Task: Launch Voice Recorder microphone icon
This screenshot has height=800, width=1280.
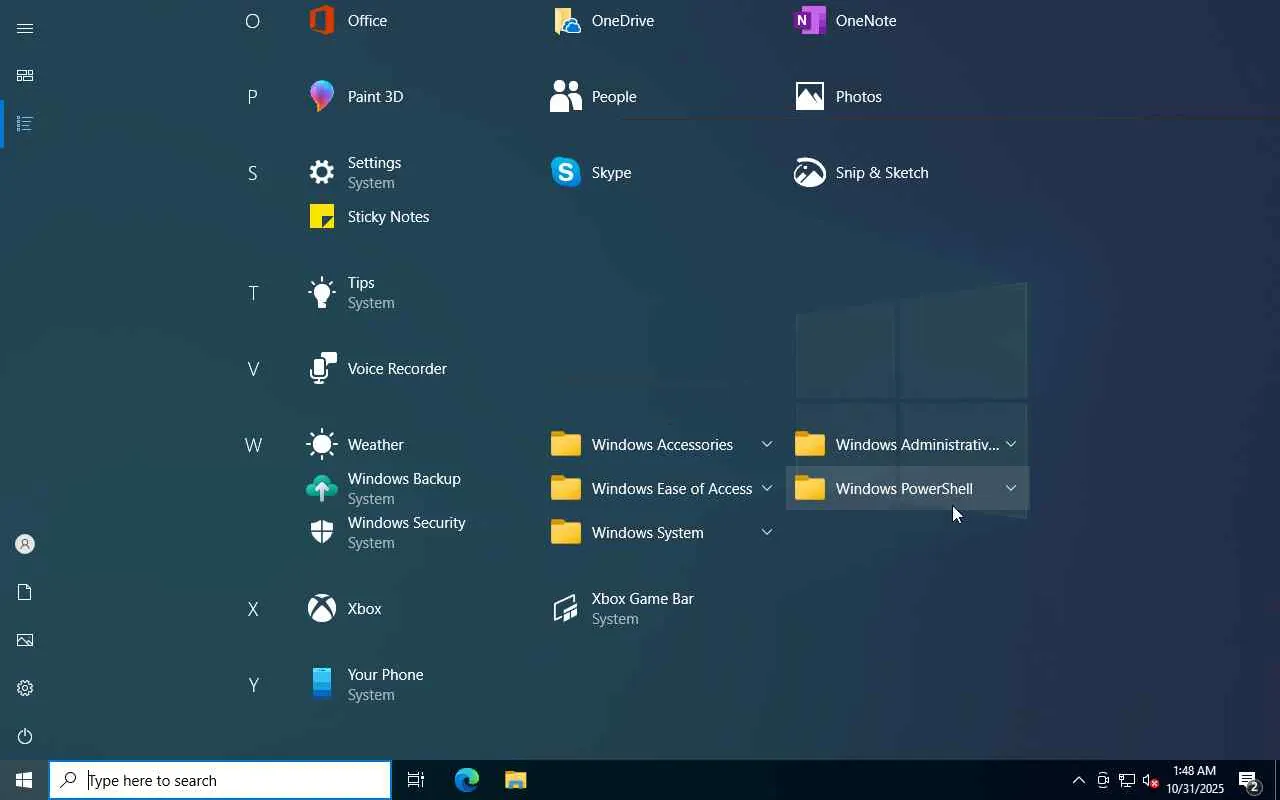Action: [322, 368]
